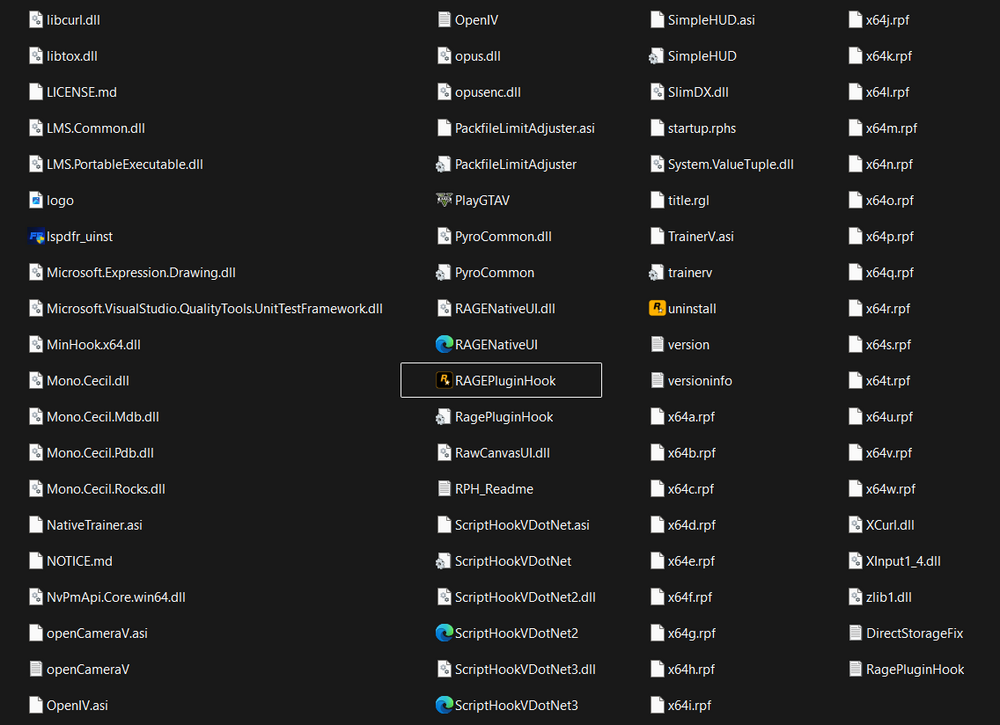This screenshot has width=1000, height=725.
Task: Click the Edge icon beside ScriptHookVDotNet2
Action: tap(444, 633)
